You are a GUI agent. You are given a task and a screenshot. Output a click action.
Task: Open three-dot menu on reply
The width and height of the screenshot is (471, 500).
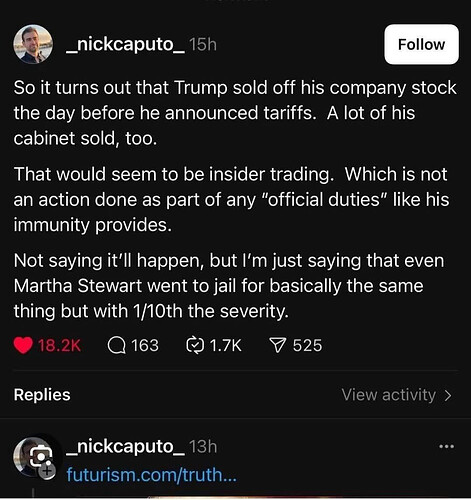[x=447, y=446]
